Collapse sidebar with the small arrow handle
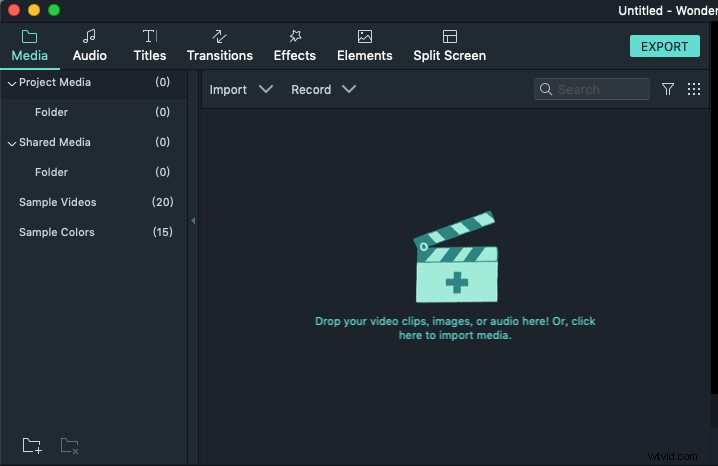Image resolution: width=718 pixels, height=466 pixels. 193,221
